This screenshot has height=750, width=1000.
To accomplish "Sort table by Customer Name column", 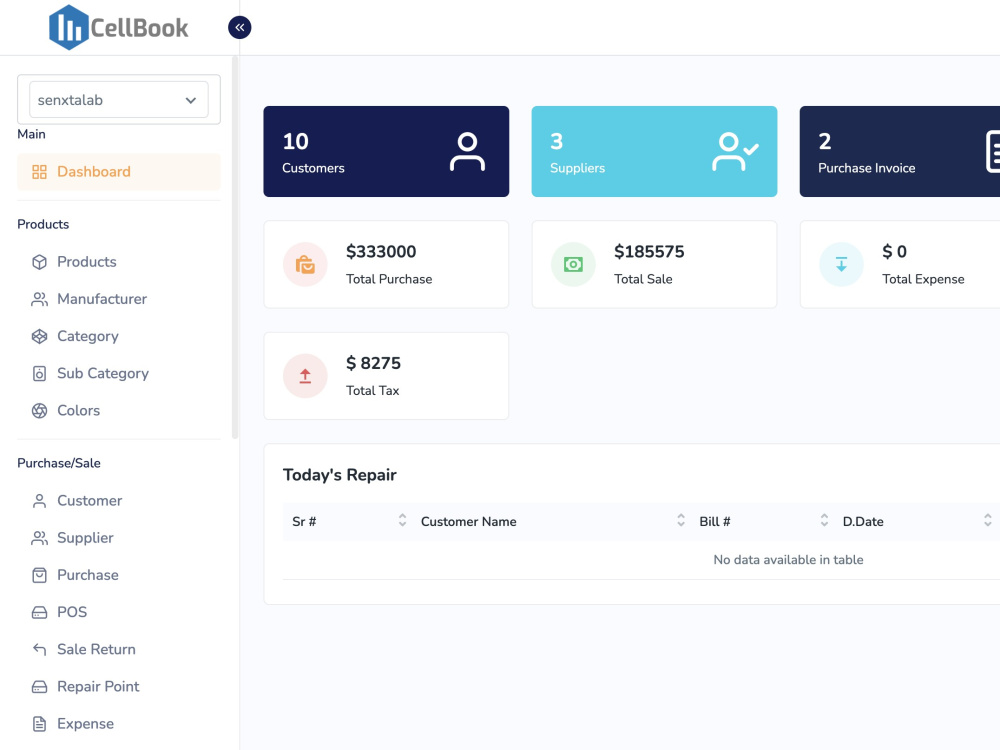I will pyautogui.click(x=551, y=521).
